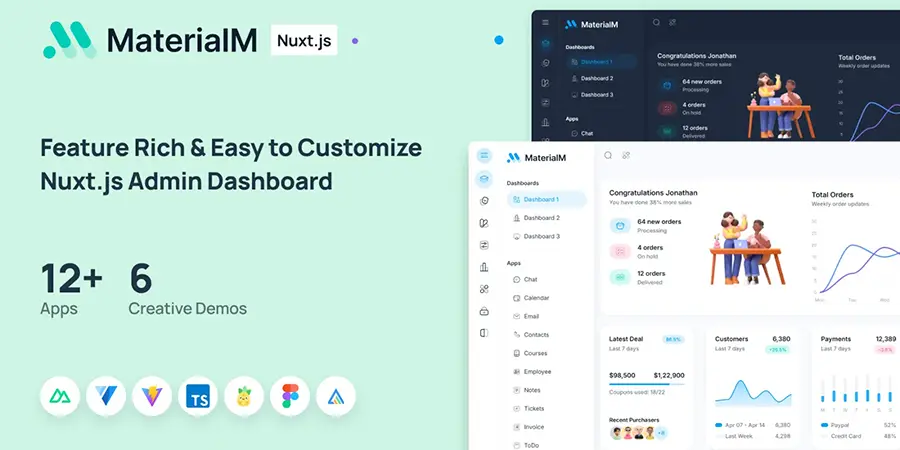This screenshot has width=900, height=450.
Task: Click the large MaterialM logo mark on banner
Action: coord(69,40)
